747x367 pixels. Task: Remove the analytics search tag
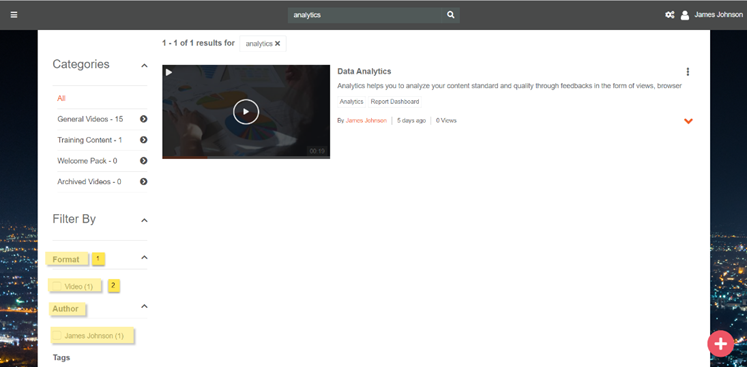(277, 43)
